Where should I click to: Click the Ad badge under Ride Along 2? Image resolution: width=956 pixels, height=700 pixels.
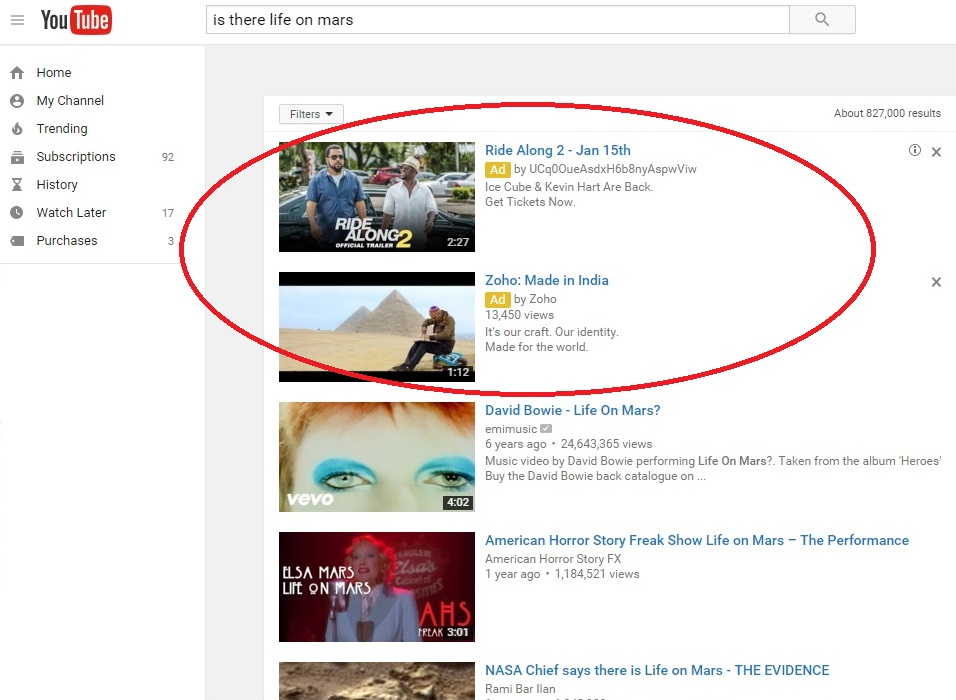(498, 170)
